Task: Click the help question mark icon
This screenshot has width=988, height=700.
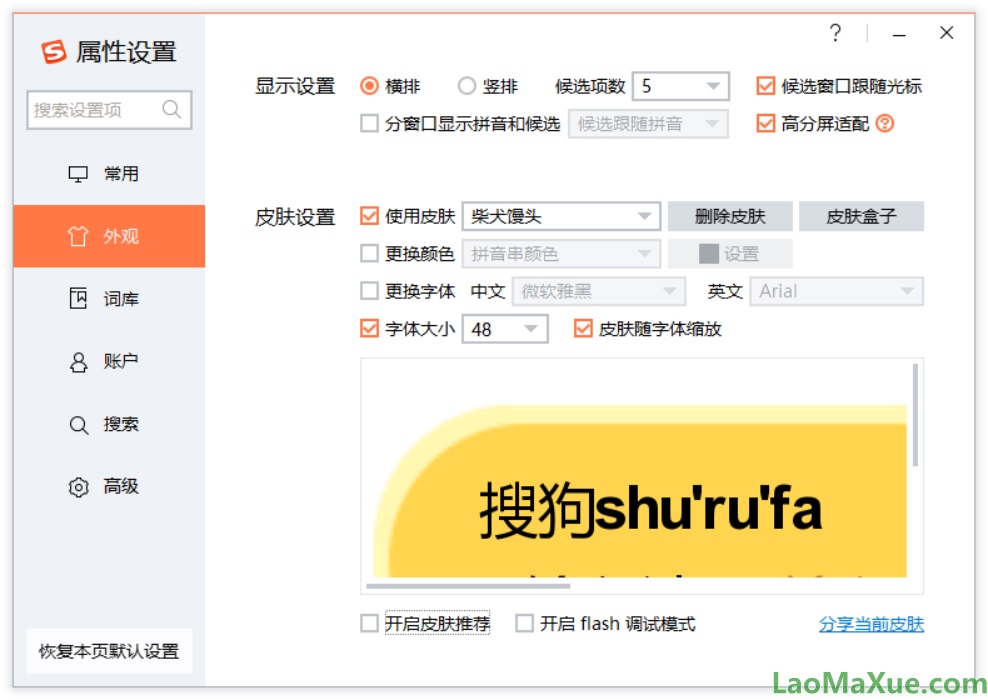Action: click(836, 33)
